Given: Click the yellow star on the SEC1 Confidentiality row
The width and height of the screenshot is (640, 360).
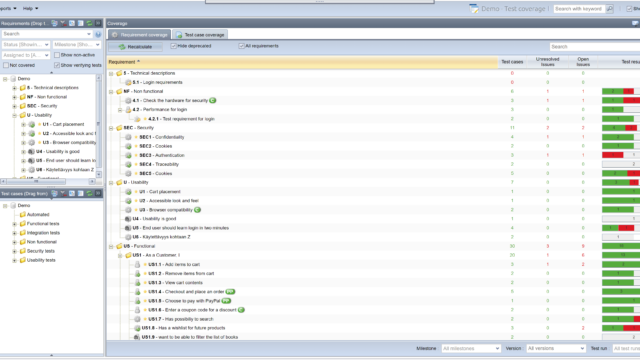Looking at the screenshot, I should [136, 137].
